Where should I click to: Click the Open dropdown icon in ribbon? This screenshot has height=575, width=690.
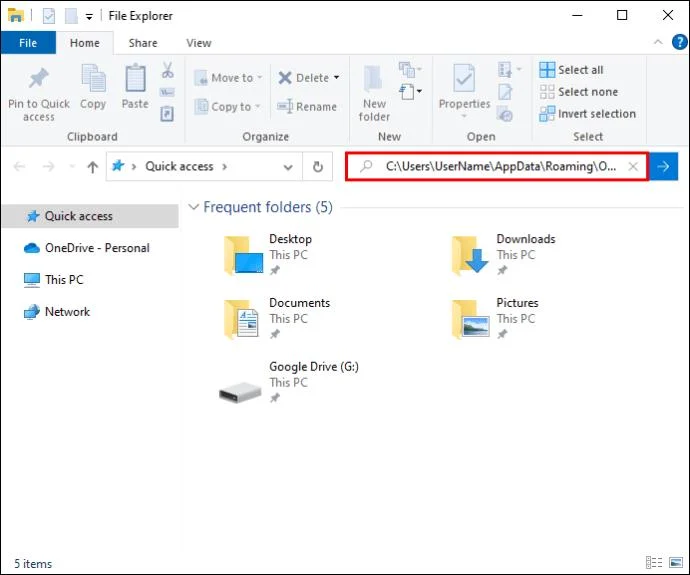(x=509, y=70)
